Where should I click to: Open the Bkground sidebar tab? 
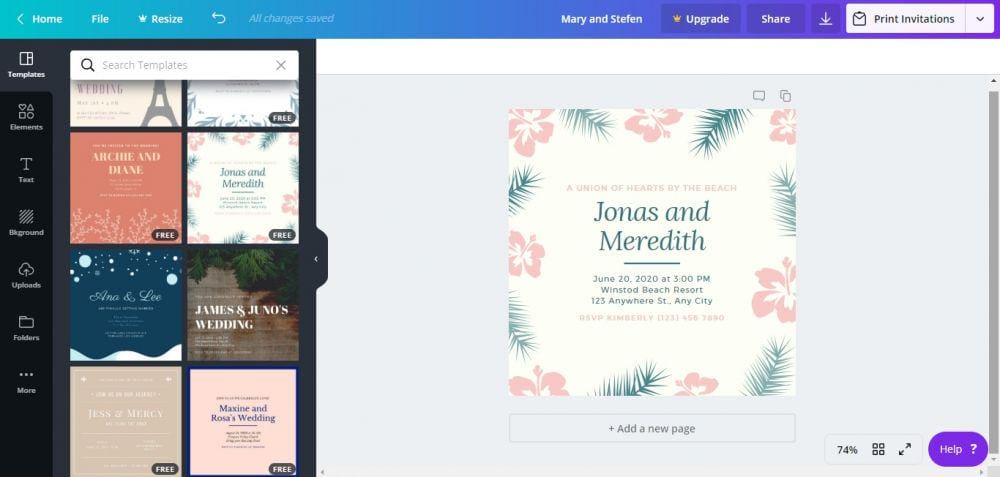point(26,223)
